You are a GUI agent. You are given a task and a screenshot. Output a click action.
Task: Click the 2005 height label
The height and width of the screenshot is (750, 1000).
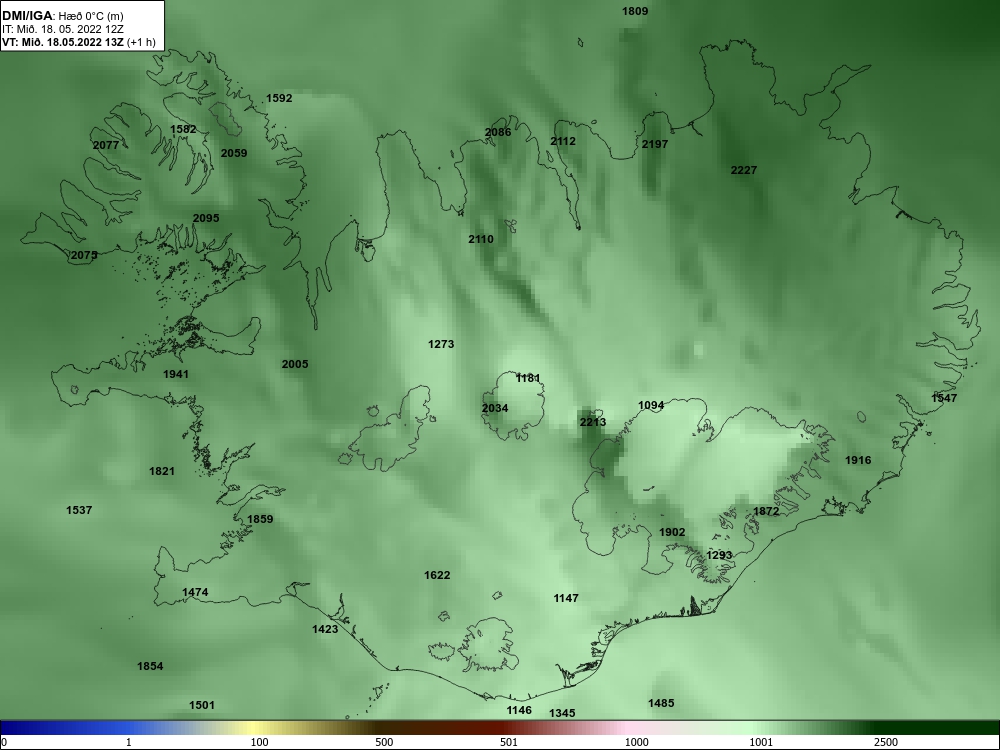(295, 364)
